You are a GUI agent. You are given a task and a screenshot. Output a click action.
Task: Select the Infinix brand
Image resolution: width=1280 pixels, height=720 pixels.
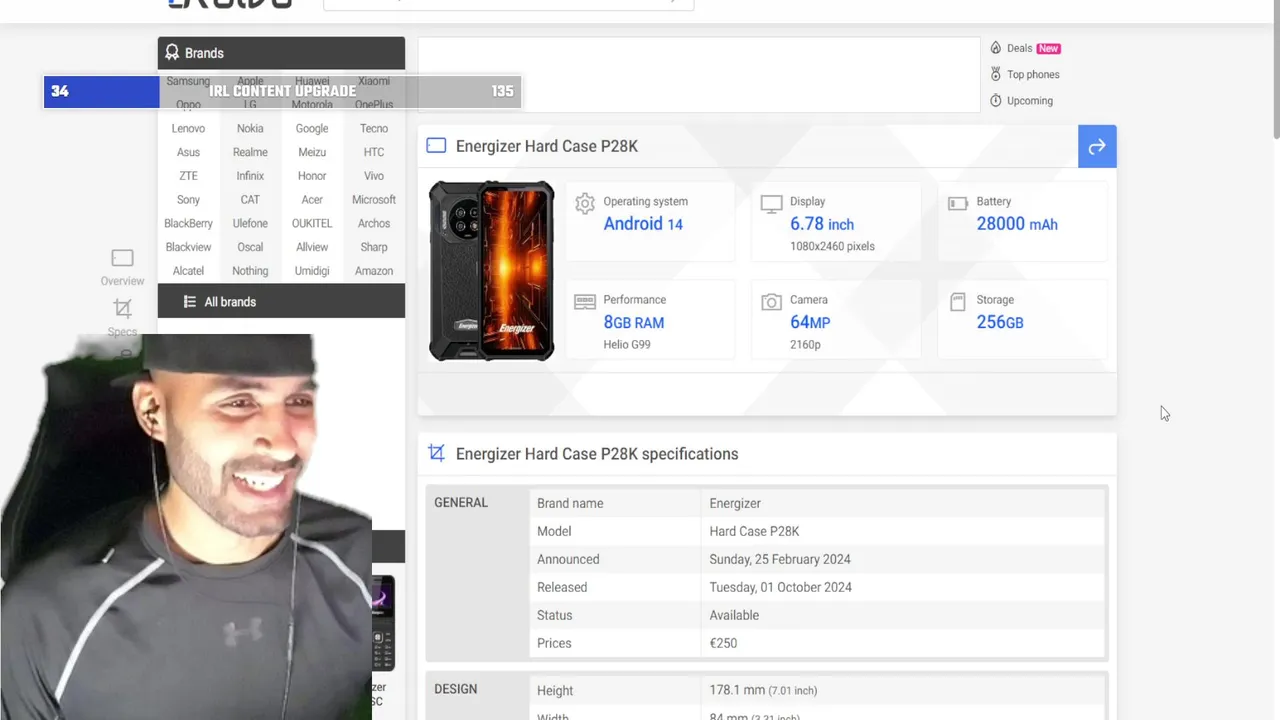point(250,176)
